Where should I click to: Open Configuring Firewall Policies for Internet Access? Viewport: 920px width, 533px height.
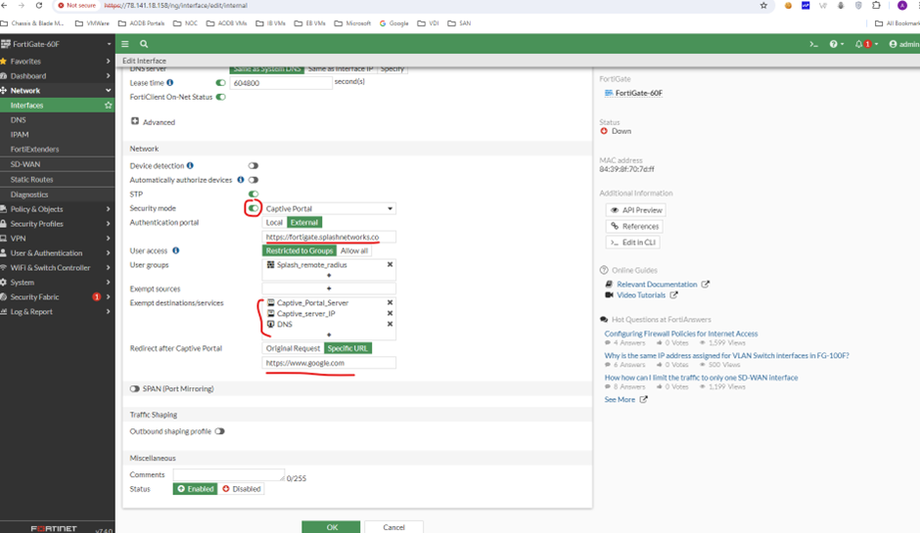681,333
